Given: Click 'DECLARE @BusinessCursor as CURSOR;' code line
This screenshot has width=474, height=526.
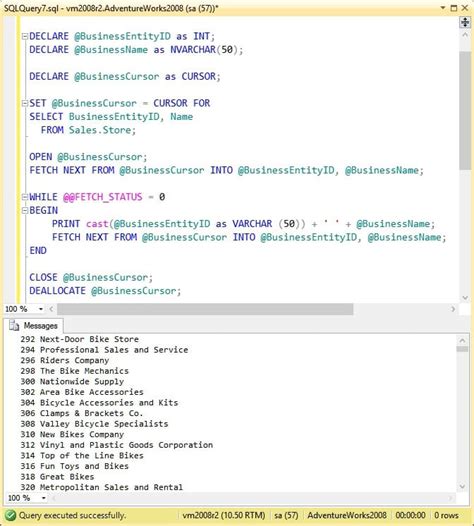Looking at the screenshot, I should point(125,76).
